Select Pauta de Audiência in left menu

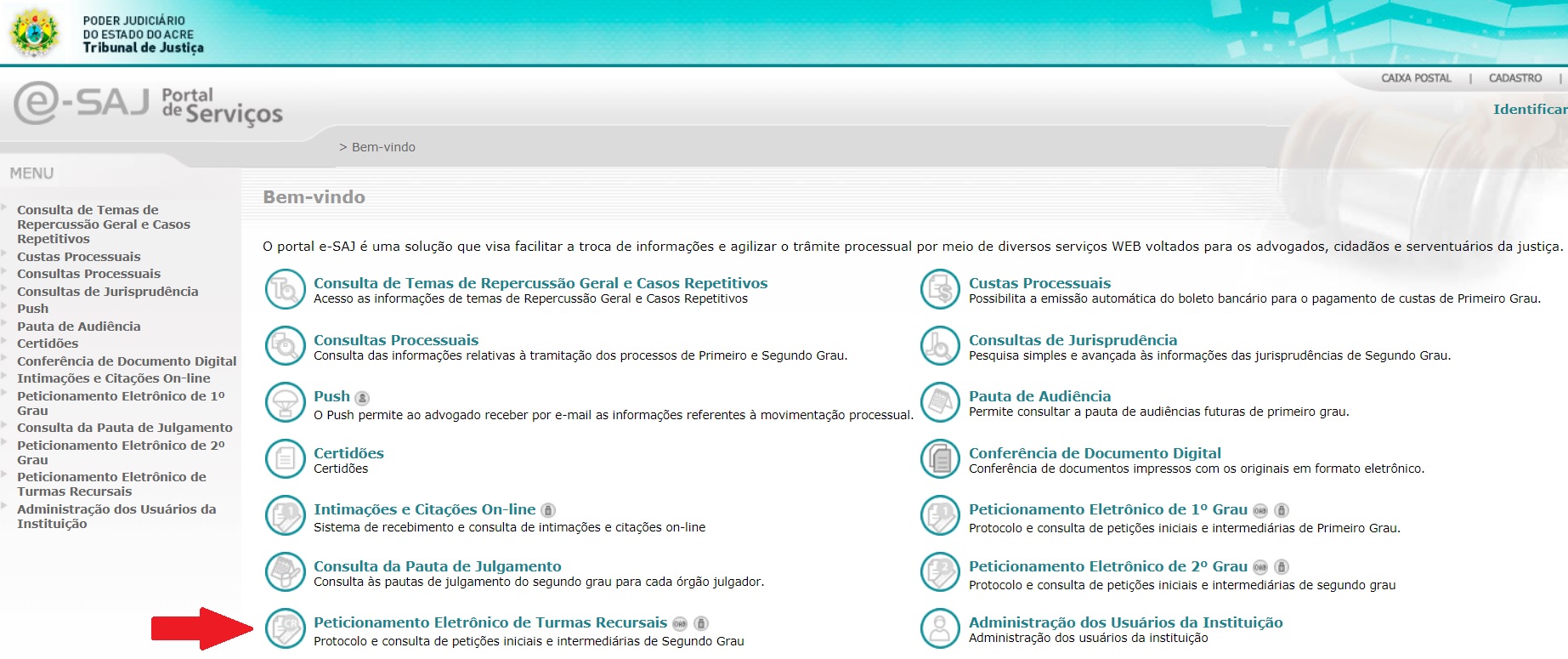[x=79, y=327]
